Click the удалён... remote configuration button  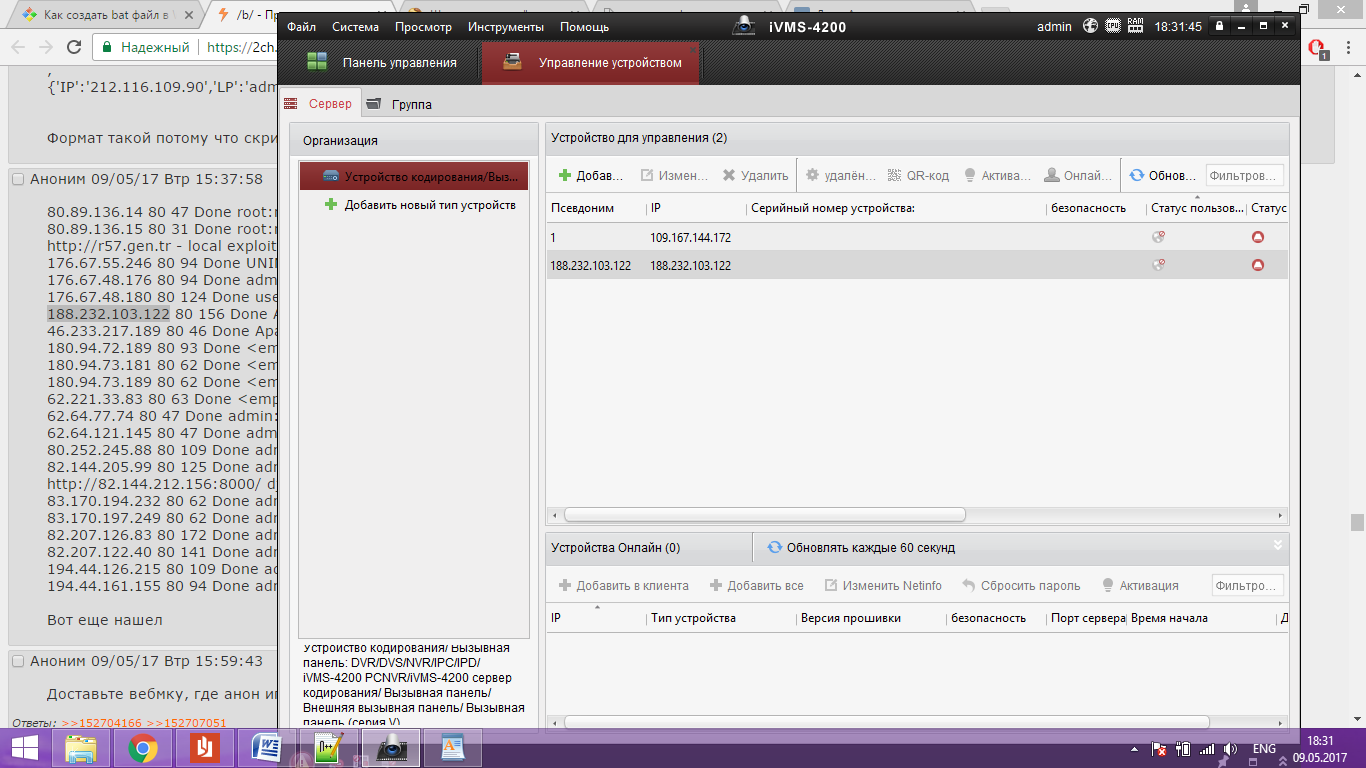point(841,175)
